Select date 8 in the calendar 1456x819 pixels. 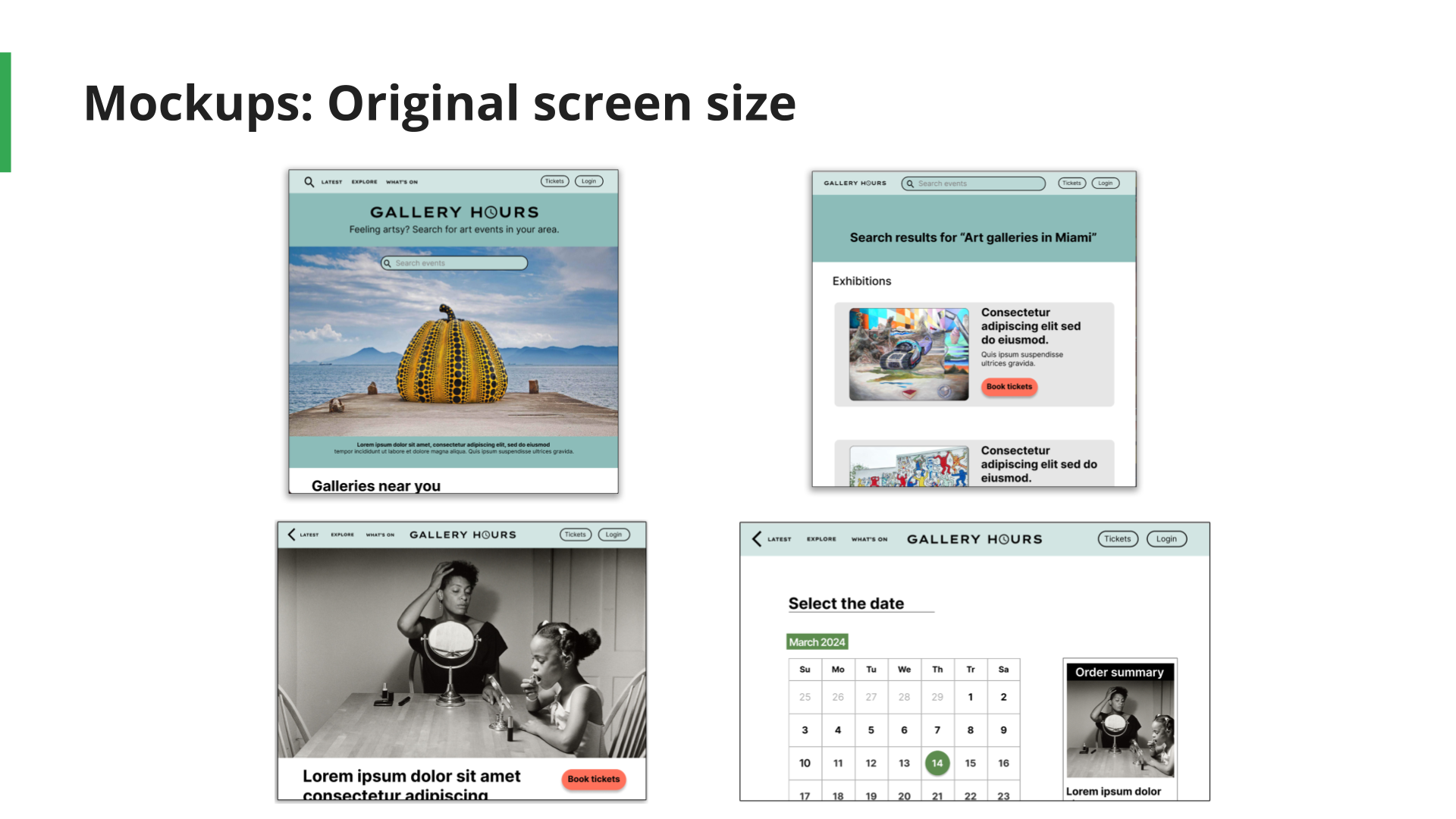click(971, 730)
